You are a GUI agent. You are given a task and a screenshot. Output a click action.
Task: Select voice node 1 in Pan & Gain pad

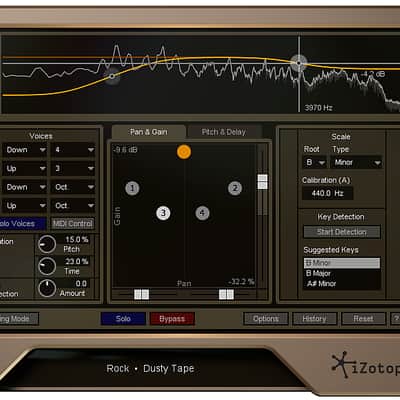click(x=132, y=188)
